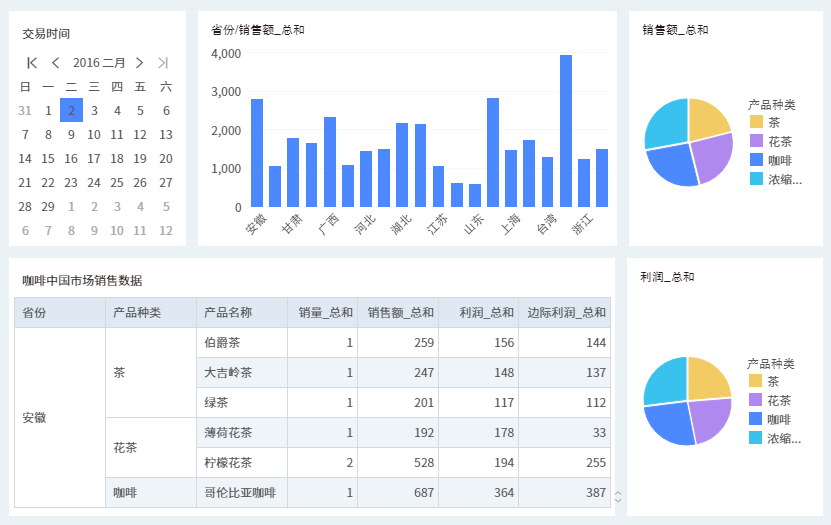Pick date 29 in the calendar
The width and height of the screenshot is (831, 525).
pos(48,206)
